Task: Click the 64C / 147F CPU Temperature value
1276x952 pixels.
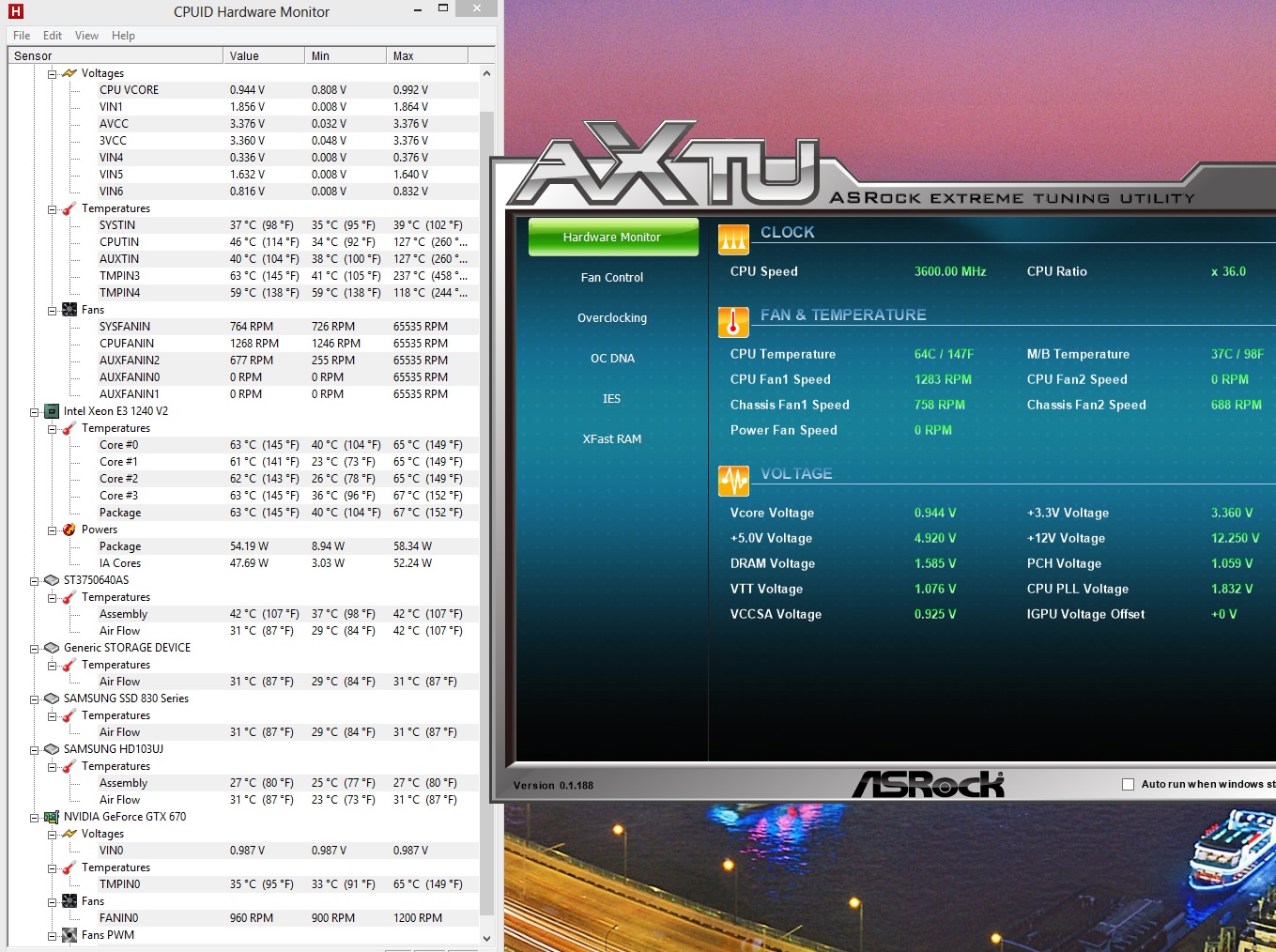Action: (x=944, y=354)
